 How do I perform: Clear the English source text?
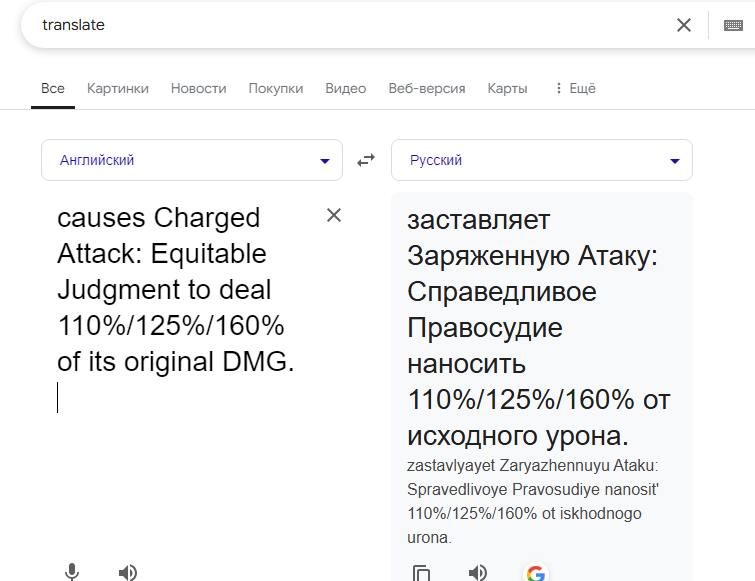click(x=334, y=215)
